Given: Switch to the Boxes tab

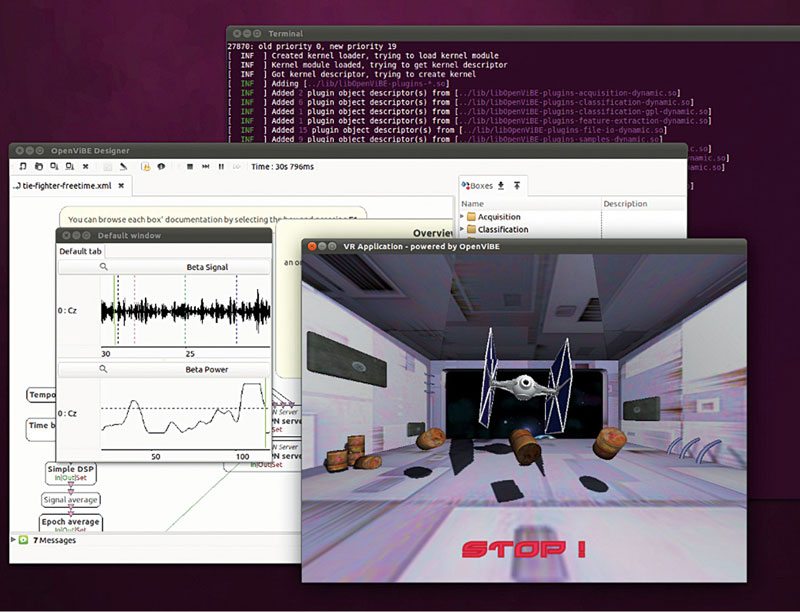Looking at the screenshot, I should [480, 185].
